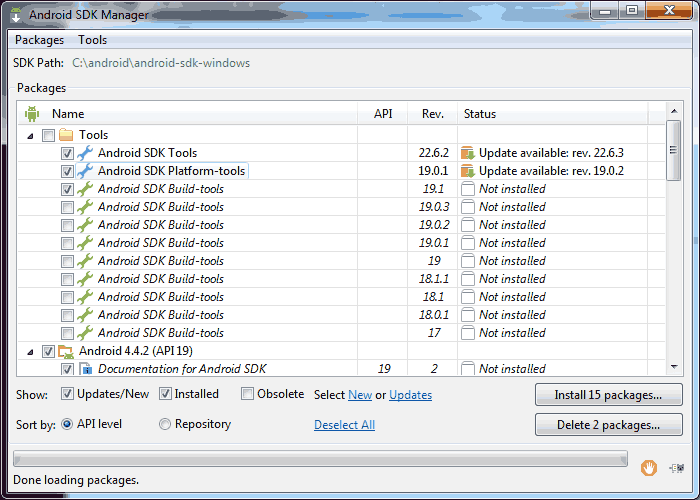Toggle the Android 4.4.2 (API 19) group checkbox
Screen dimensions: 700x500
coord(48,351)
